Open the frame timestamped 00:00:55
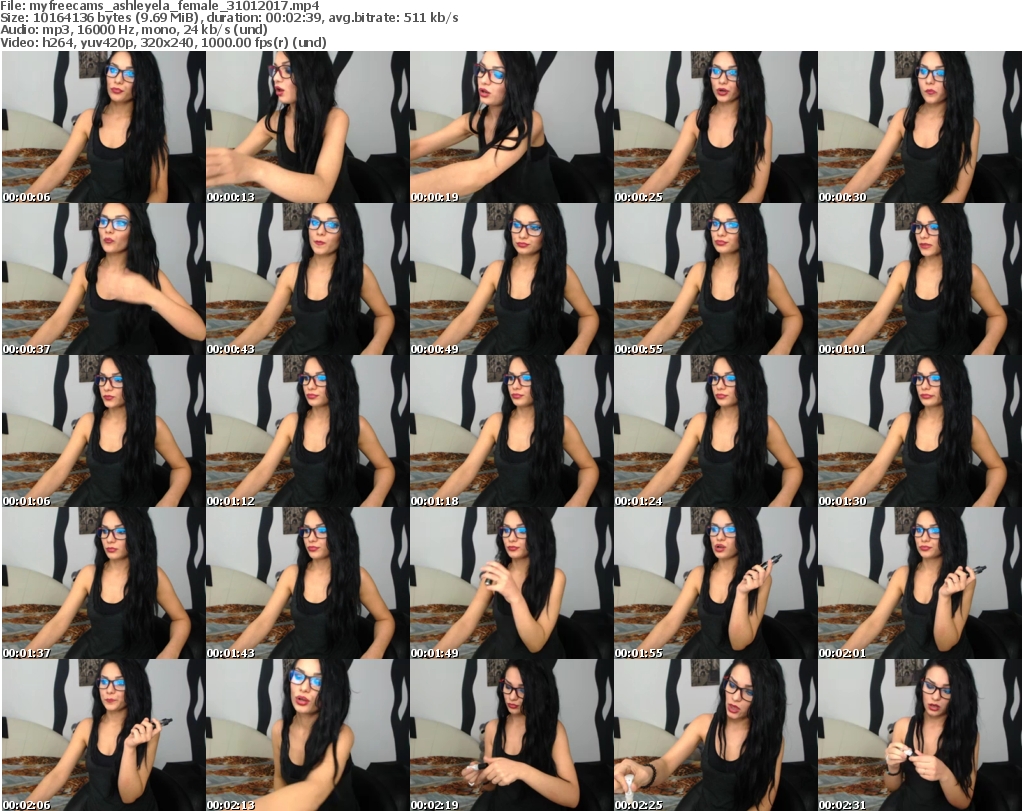Viewport: 1024px width, 811px height. coord(716,279)
